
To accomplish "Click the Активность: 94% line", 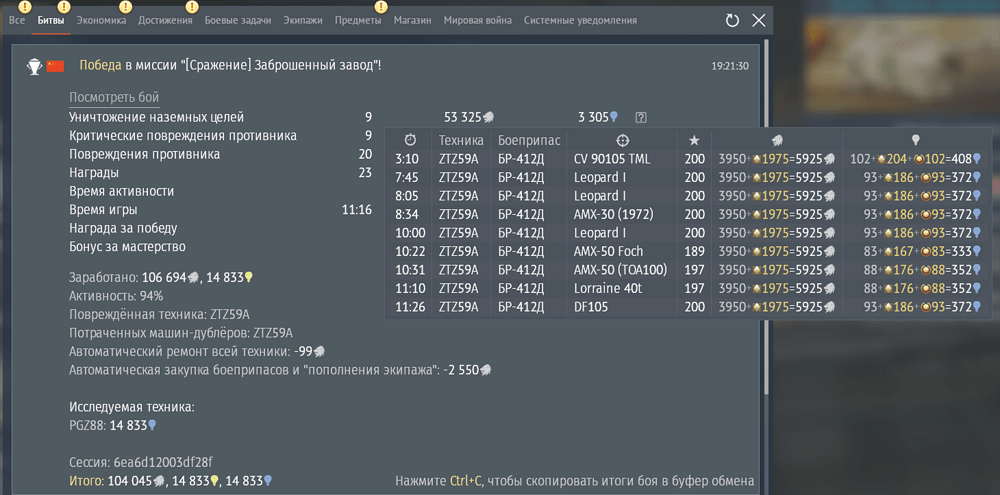I will click(x=116, y=296).
